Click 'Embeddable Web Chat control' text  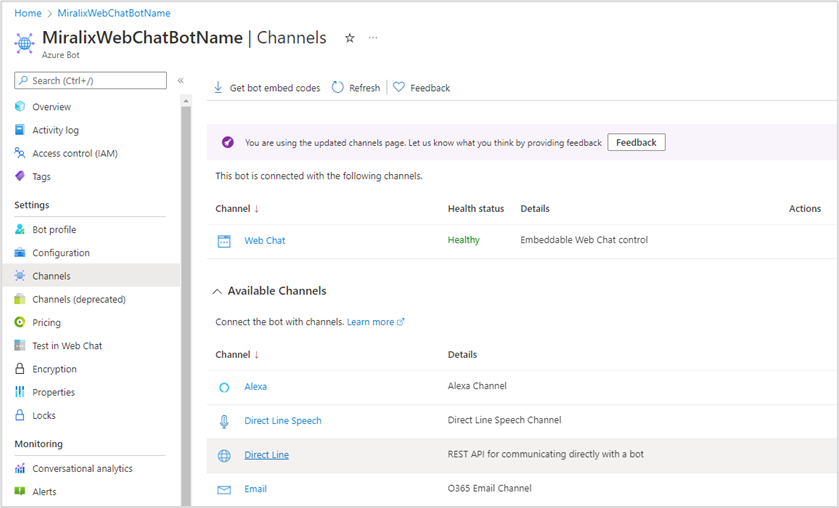tap(584, 240)
